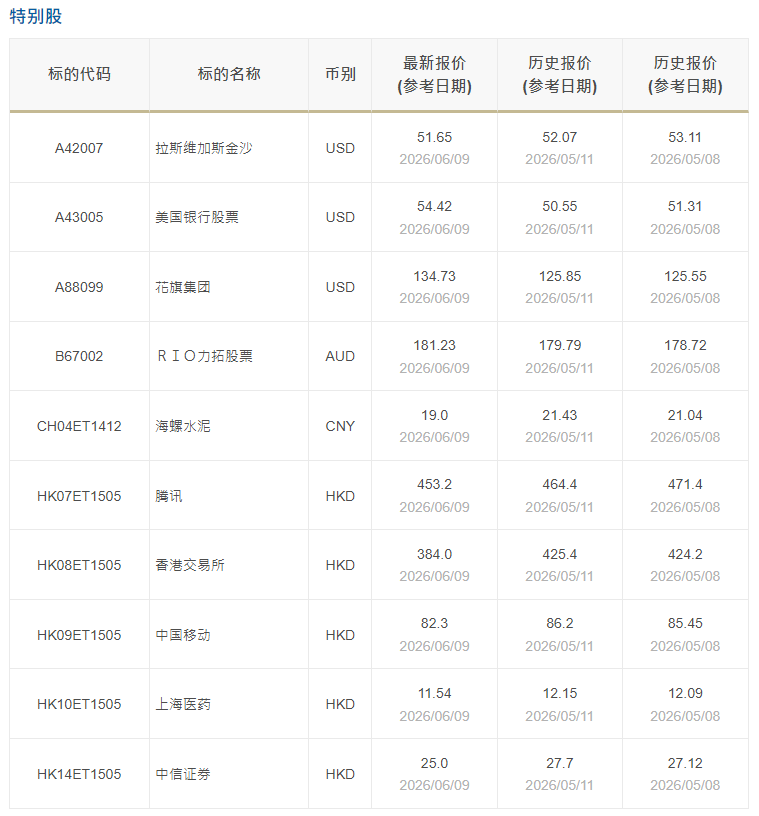Select historical price 21.04
This screenshot has height=816, width=759.
point(685,415)
